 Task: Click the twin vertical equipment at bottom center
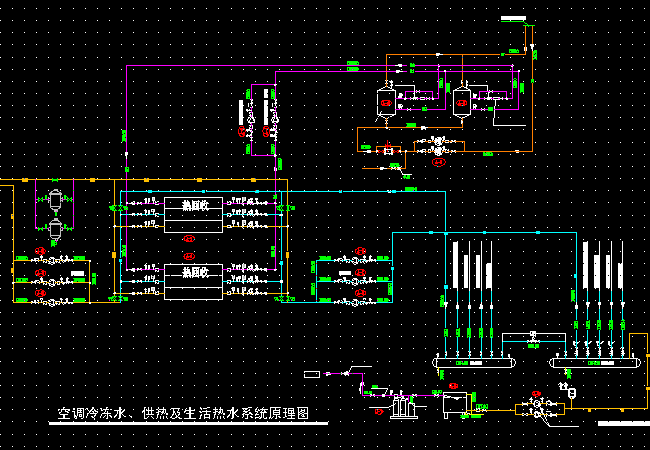click(403, 408)
